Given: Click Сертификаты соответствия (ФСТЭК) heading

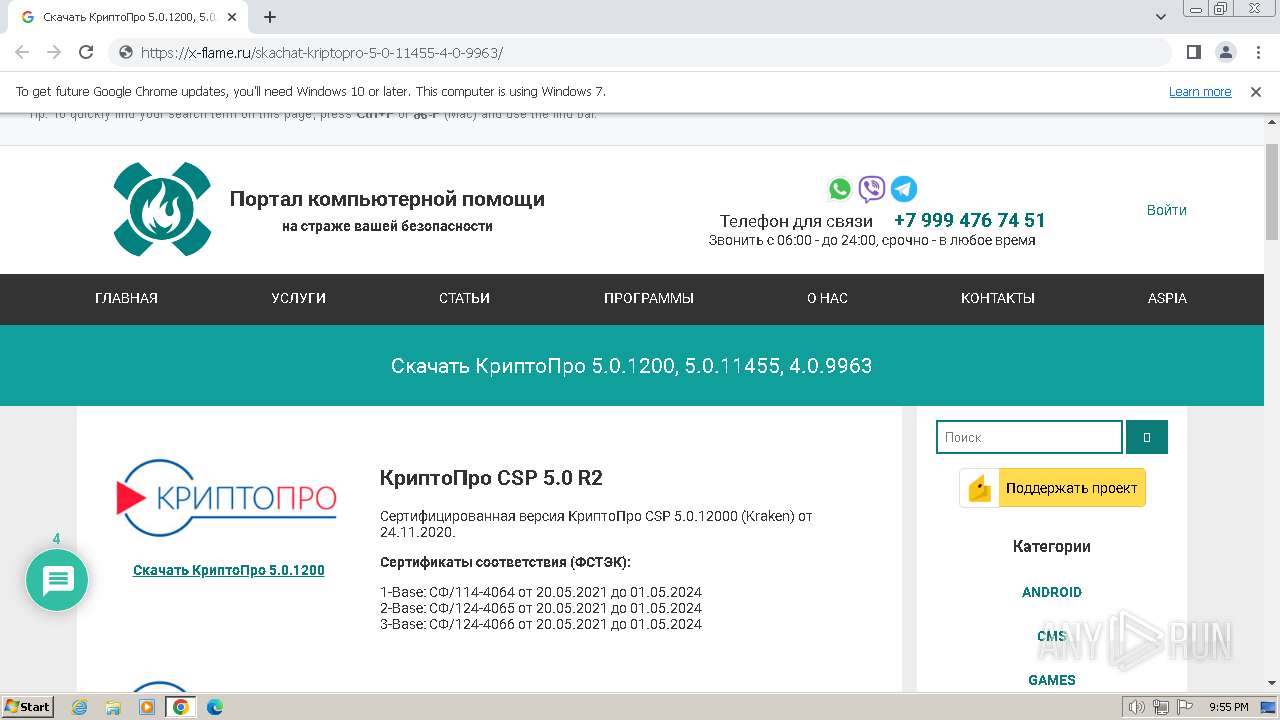Looking at the screenshot, I should (x=505, y=562).
